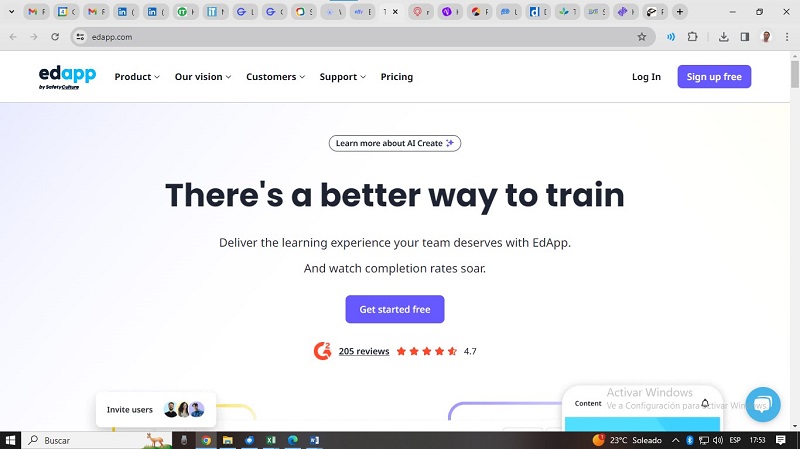Click the 17:53 clock in the taskbar

758,440
